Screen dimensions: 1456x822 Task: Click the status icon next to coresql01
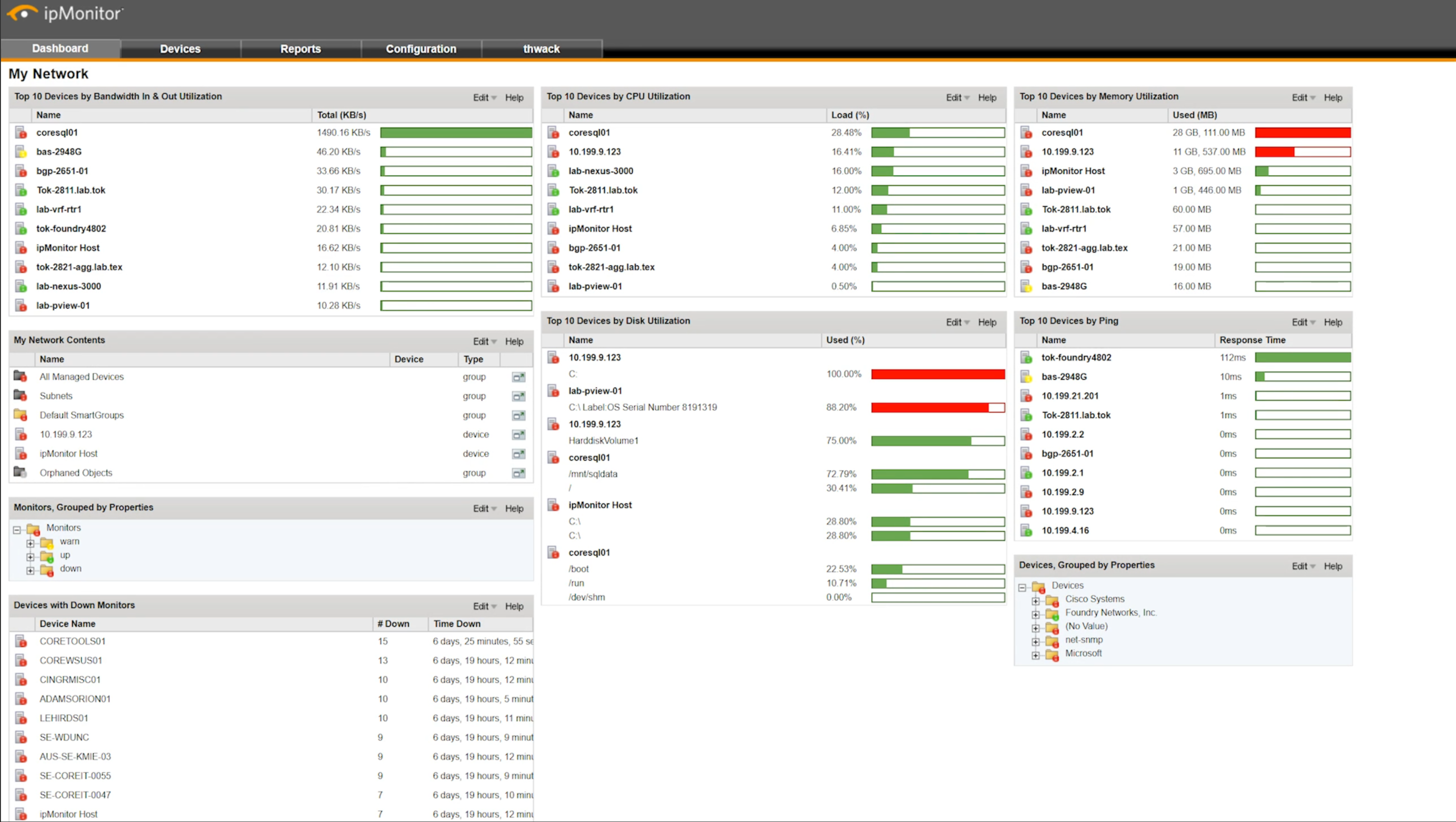(20, 132)
